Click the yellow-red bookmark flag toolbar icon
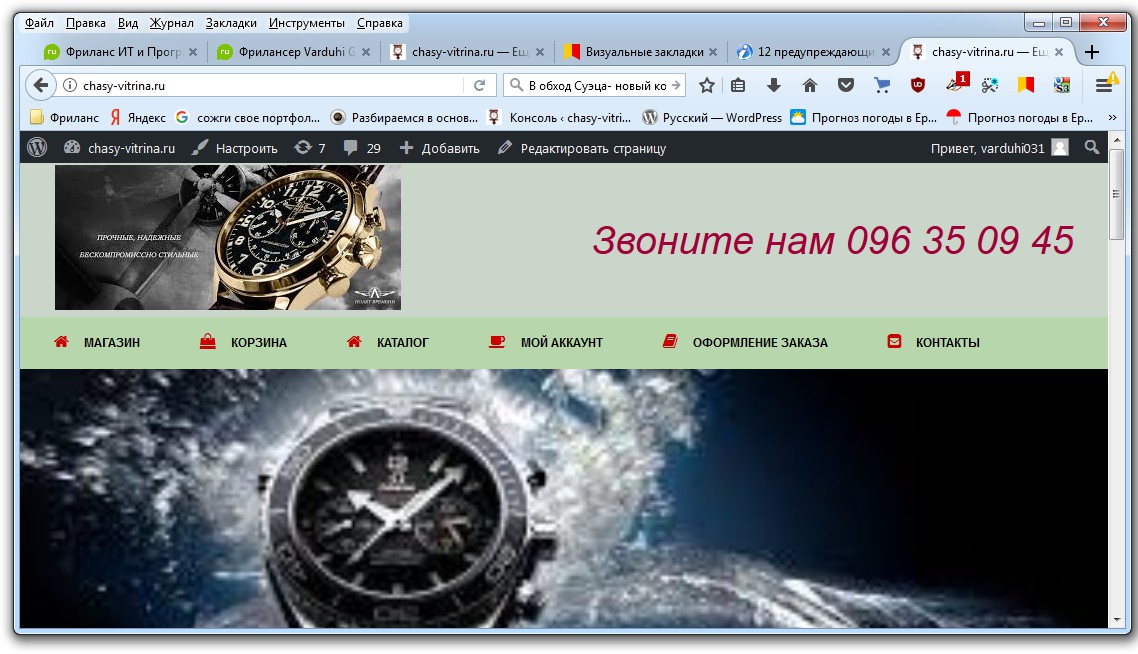 [x=1026, y=86]
